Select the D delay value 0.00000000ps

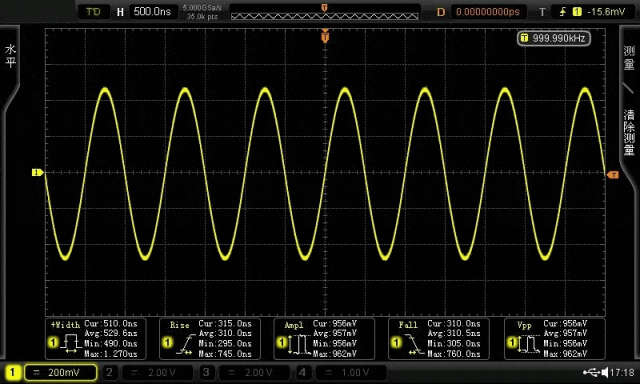pyautogui.click(x=488, y=12)
